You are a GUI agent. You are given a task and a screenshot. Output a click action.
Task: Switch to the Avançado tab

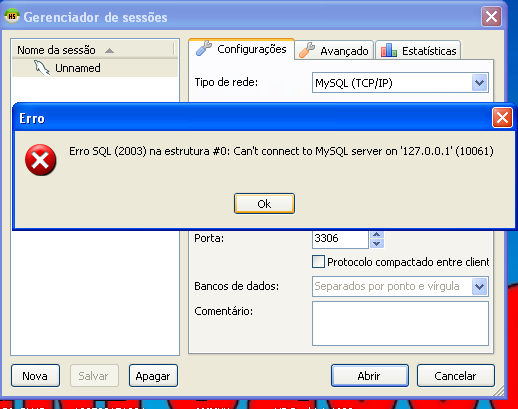click(334, 50)
